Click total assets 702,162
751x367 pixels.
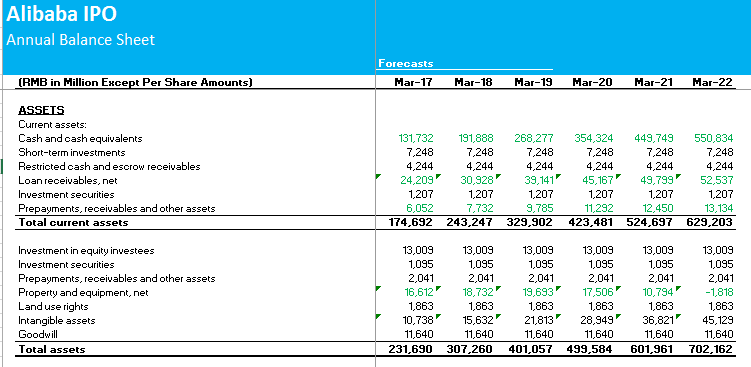coord(710,349)
